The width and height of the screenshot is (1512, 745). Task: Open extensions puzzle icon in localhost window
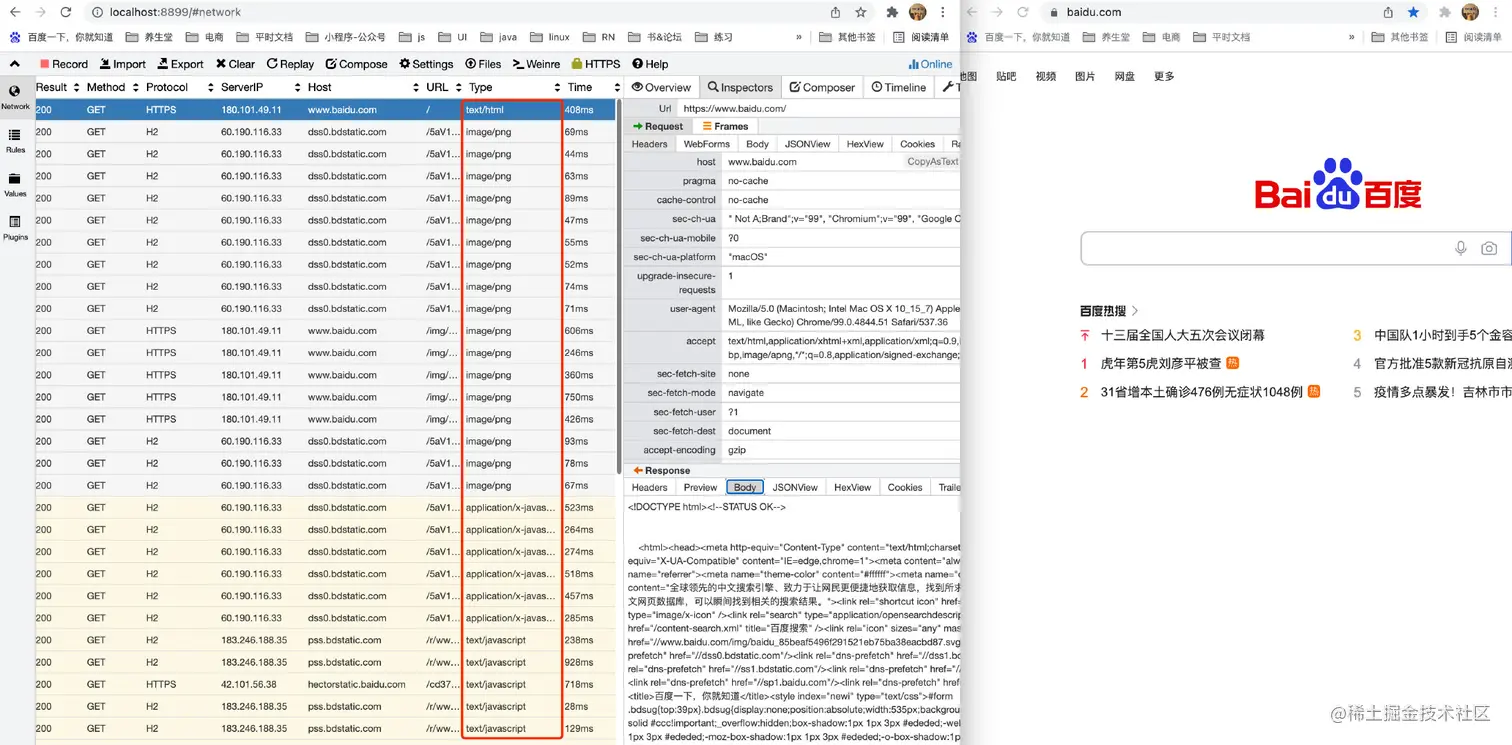[x=892, y=12]
